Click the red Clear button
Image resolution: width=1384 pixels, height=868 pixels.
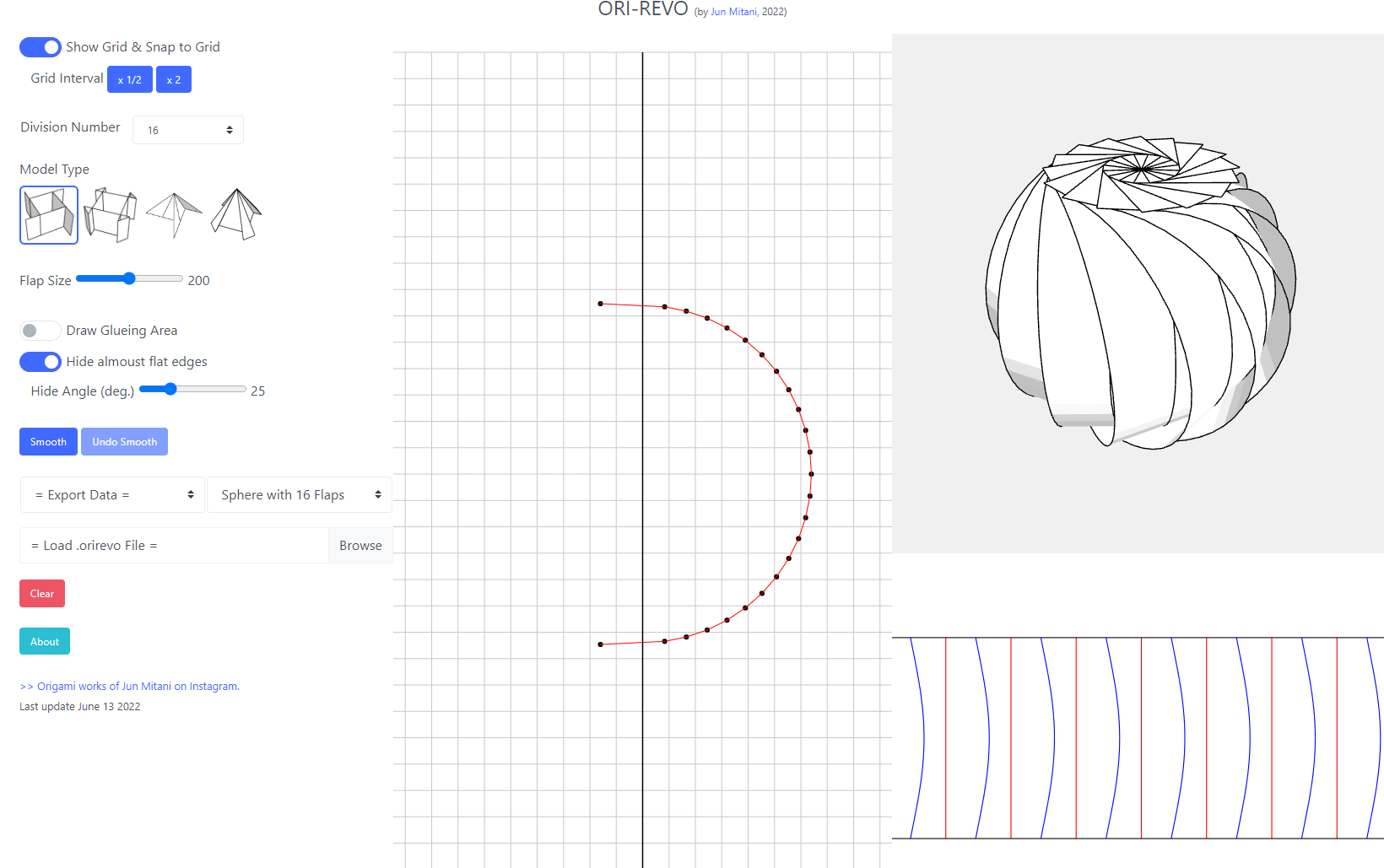point(42,594)
